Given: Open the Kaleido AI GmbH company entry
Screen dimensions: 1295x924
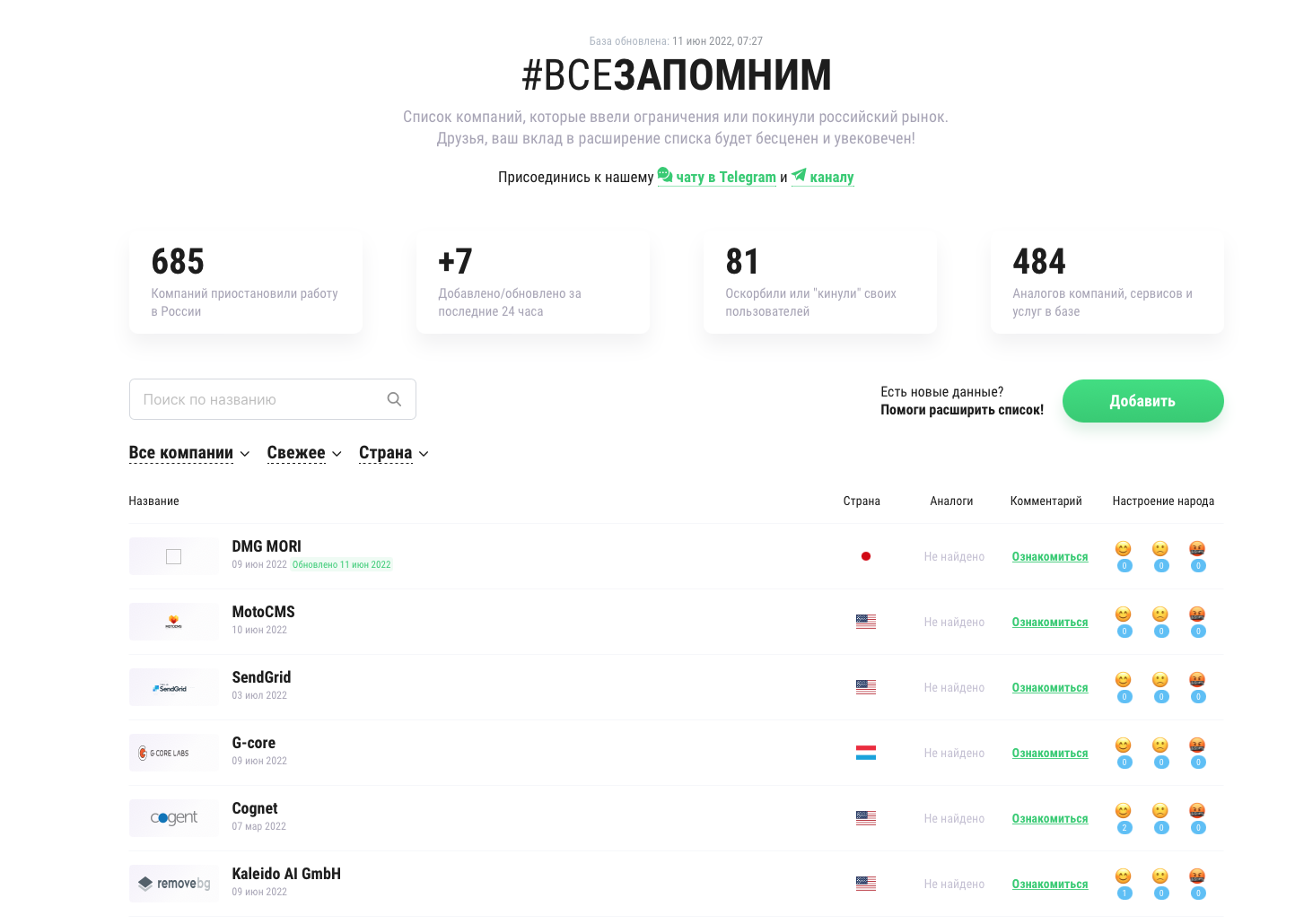Looking at the screenshot, I should coord(286,874).
